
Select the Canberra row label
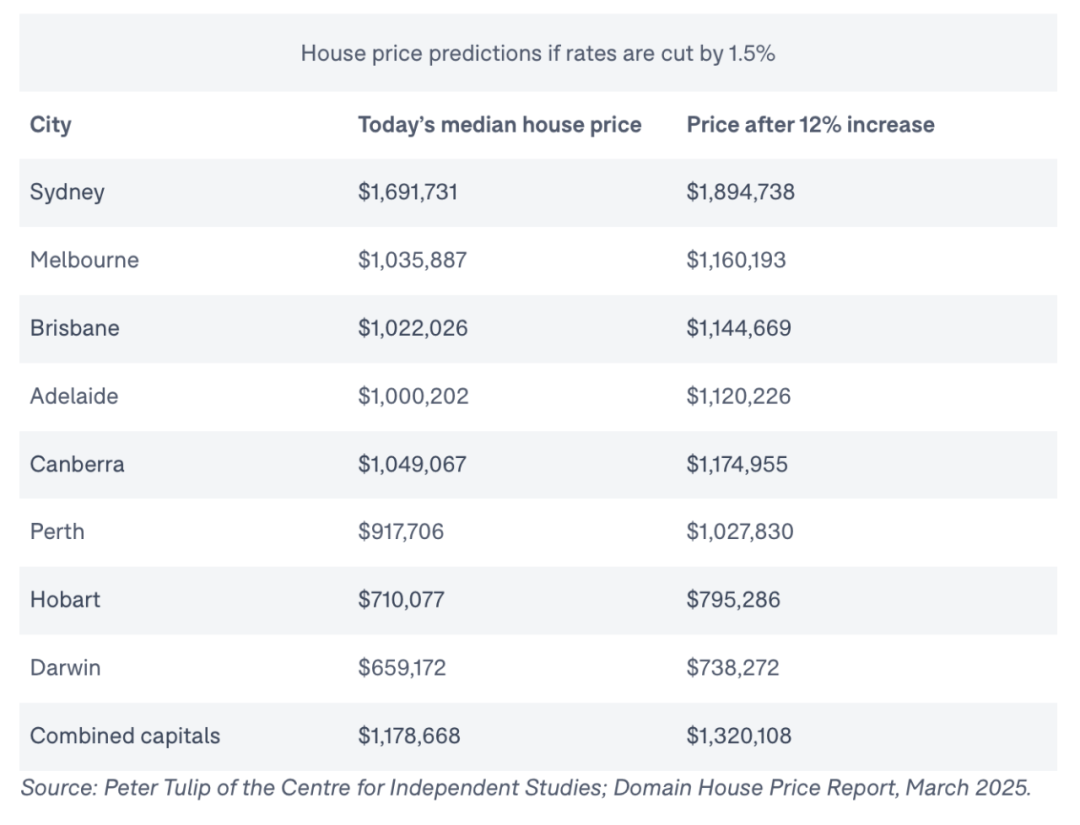pyautogui.click(x=77, y=464)
